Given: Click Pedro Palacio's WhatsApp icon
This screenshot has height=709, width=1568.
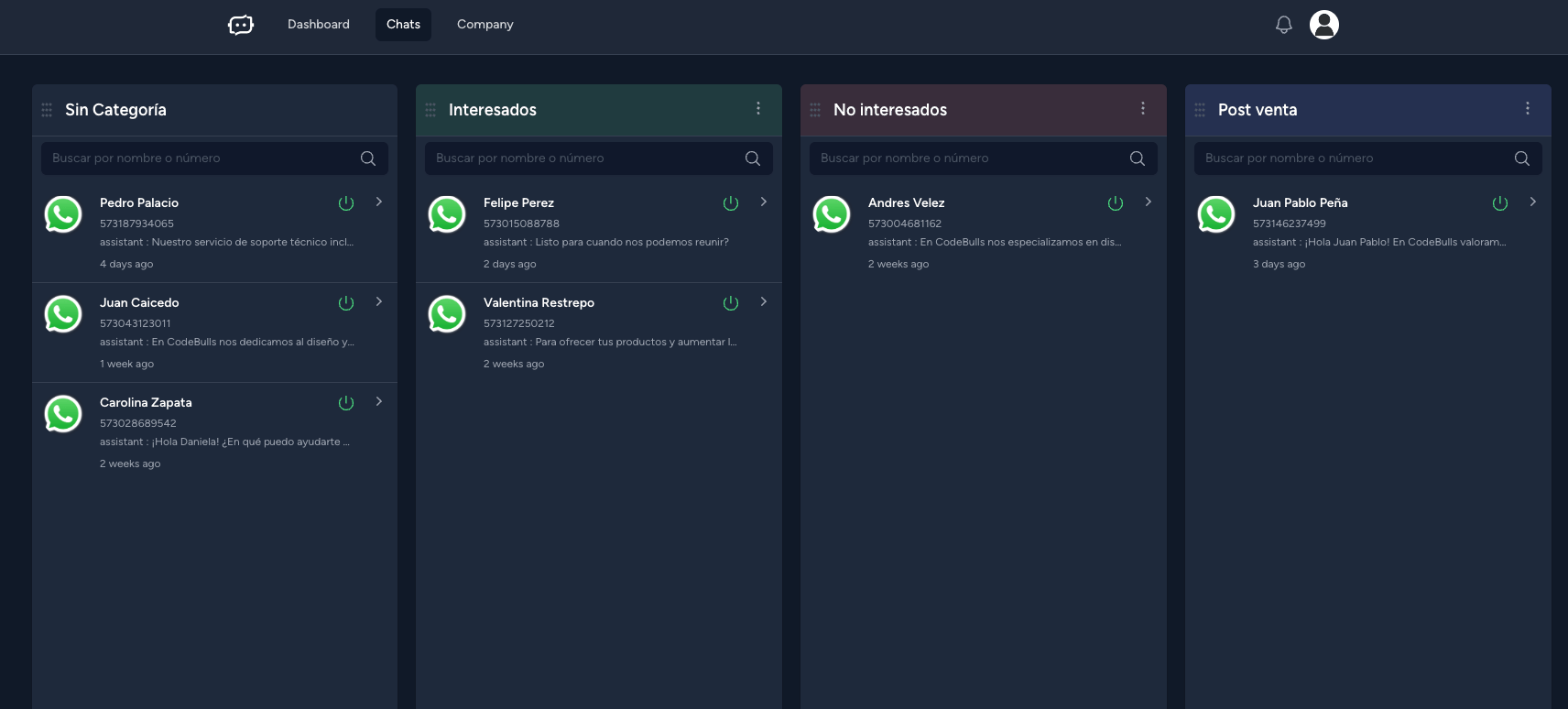Looking at the screenshot, I should [x=63, y=214].
